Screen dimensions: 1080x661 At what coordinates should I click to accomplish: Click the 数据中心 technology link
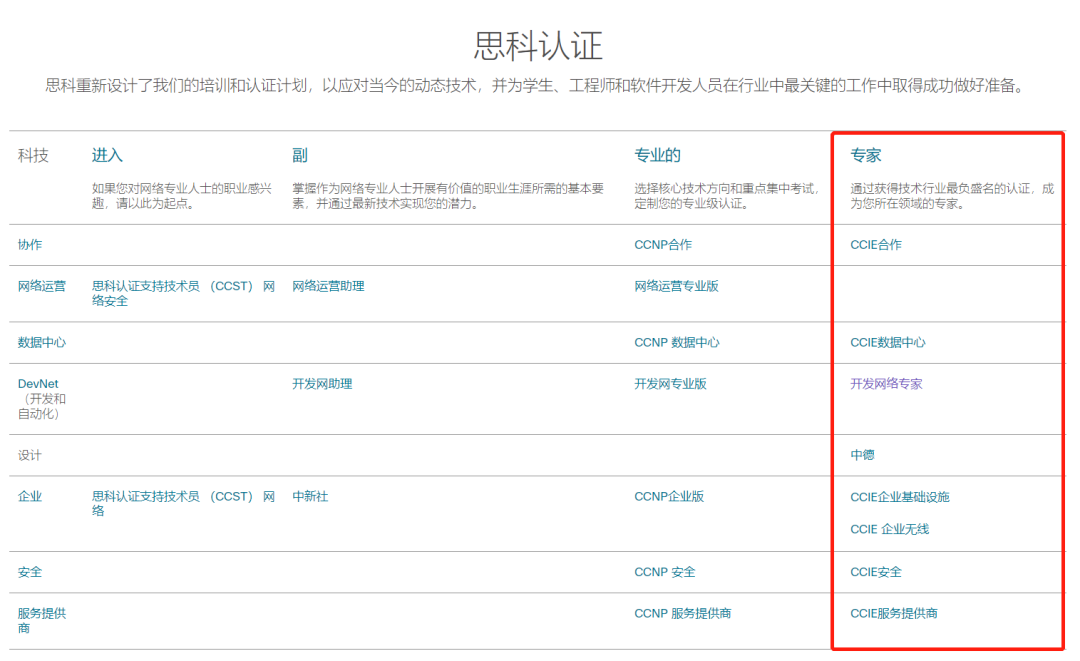tap(41, 342)
